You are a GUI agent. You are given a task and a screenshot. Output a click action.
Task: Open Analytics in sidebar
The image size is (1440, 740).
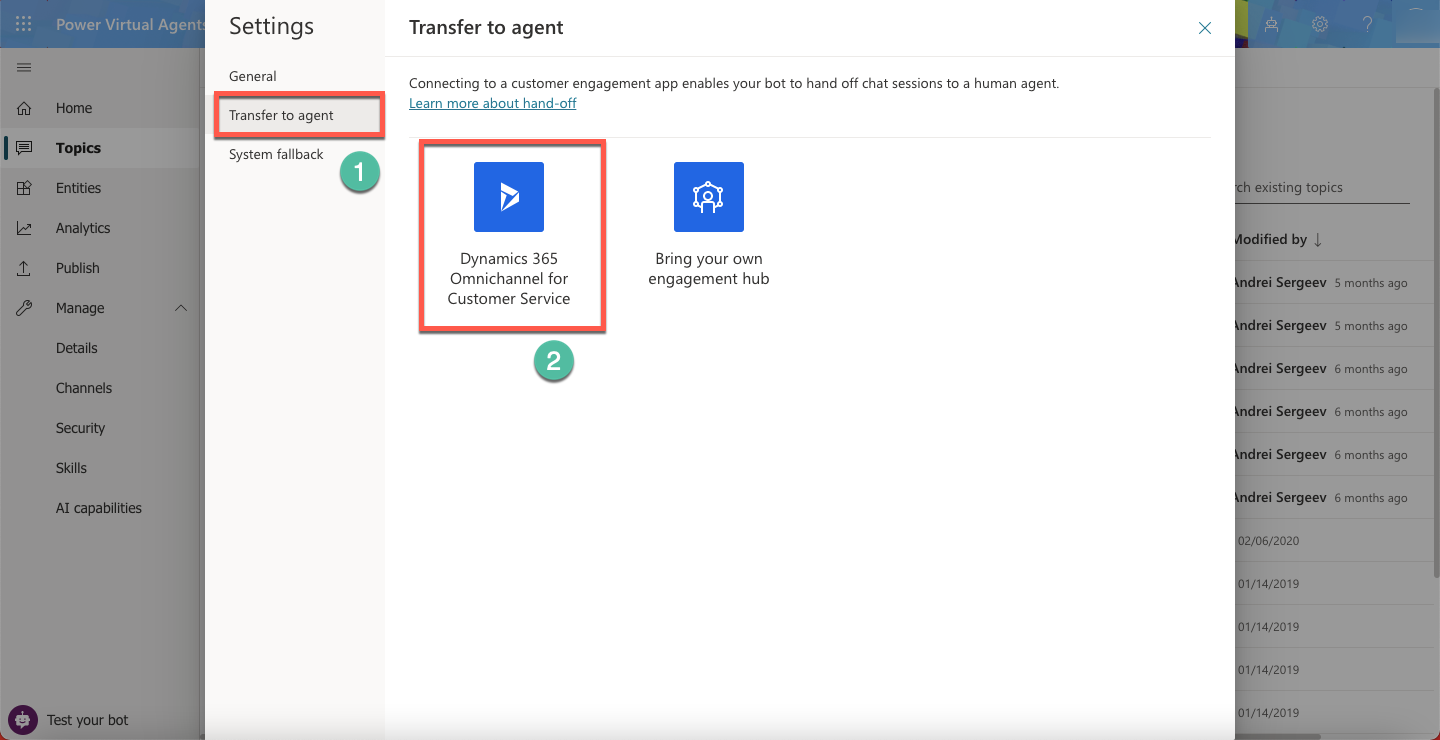[83, 228]
